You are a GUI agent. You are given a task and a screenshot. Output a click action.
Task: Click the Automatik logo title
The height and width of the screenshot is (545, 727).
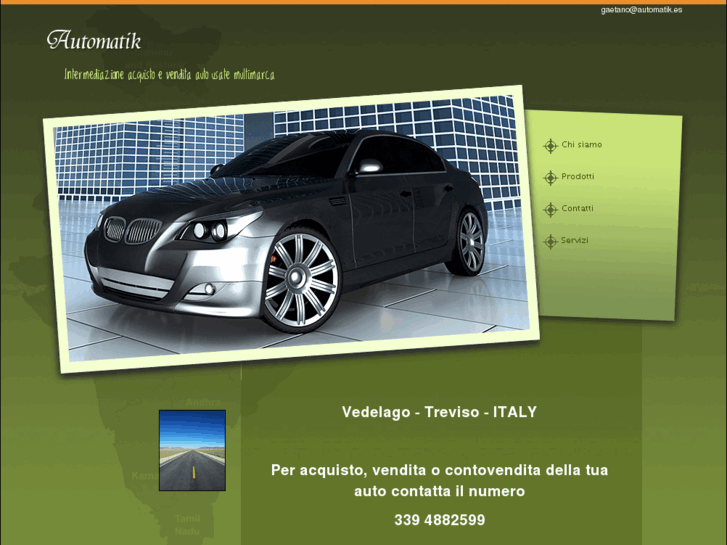pos(94,40)
